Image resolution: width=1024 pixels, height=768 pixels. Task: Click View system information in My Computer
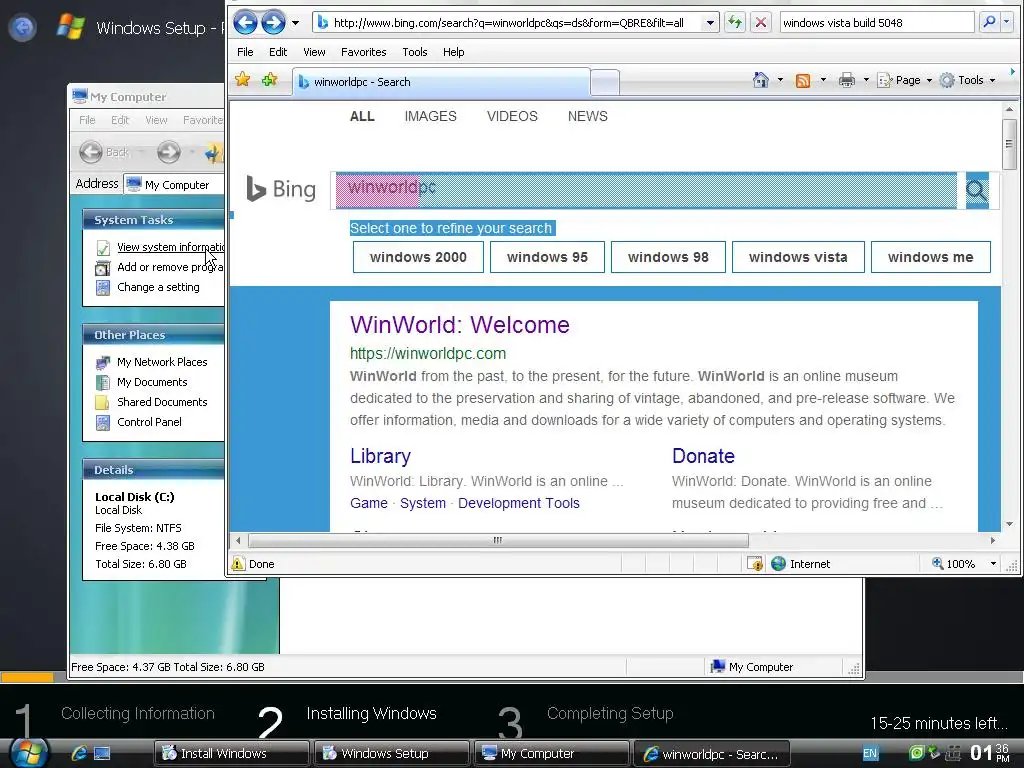pos(170,248)
